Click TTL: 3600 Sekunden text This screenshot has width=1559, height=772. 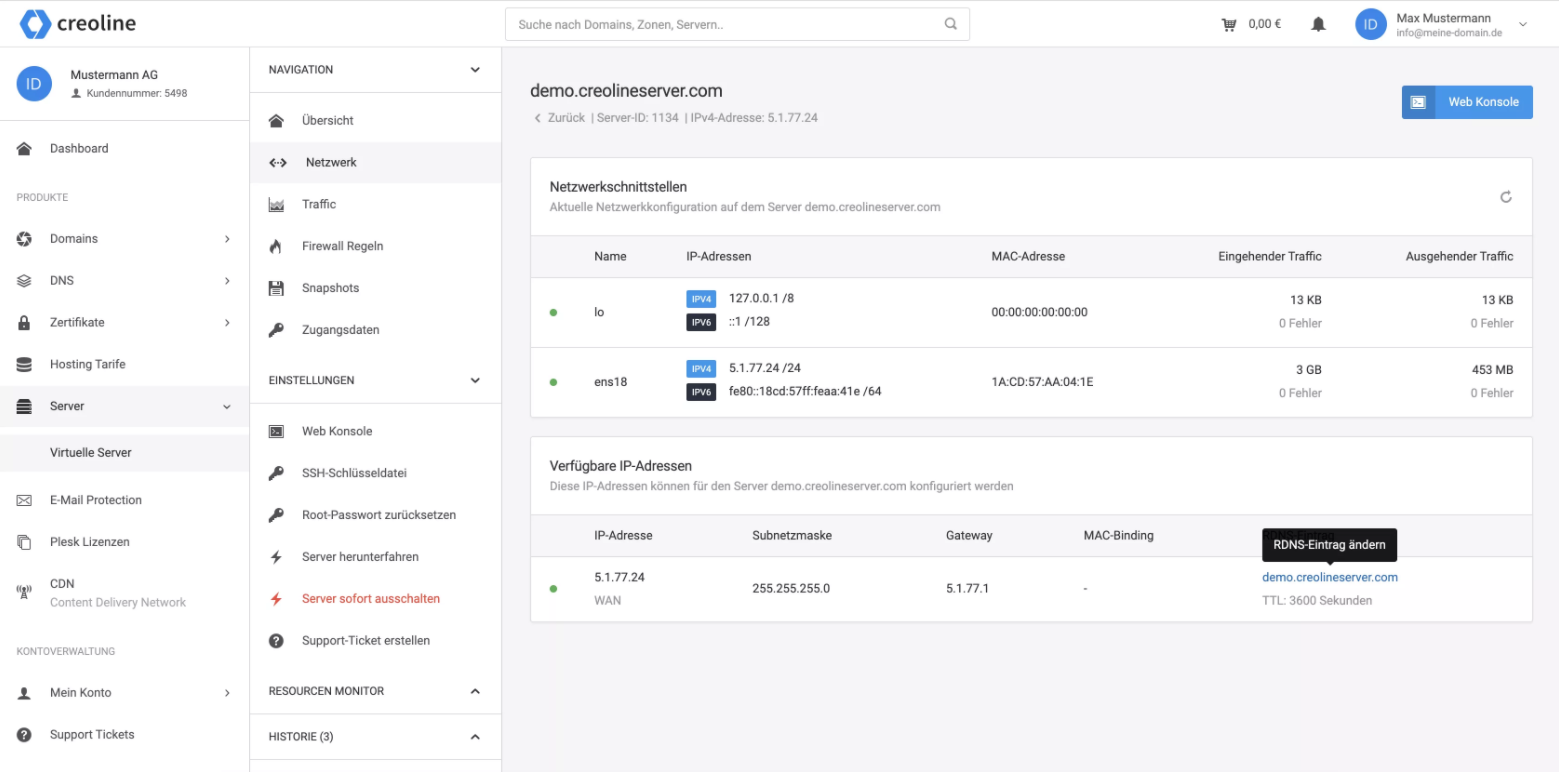pyautogui.click(x=1317, y=601)
